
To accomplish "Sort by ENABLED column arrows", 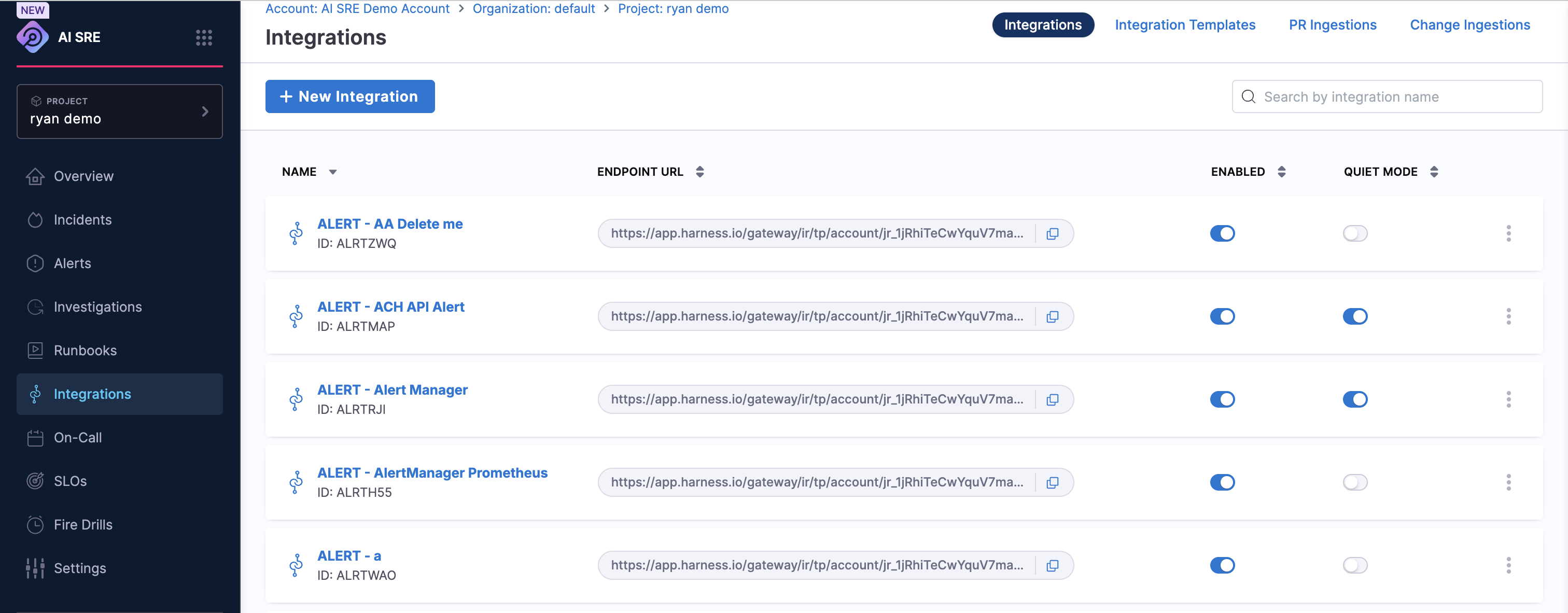I will click(x=1281, y=172).
